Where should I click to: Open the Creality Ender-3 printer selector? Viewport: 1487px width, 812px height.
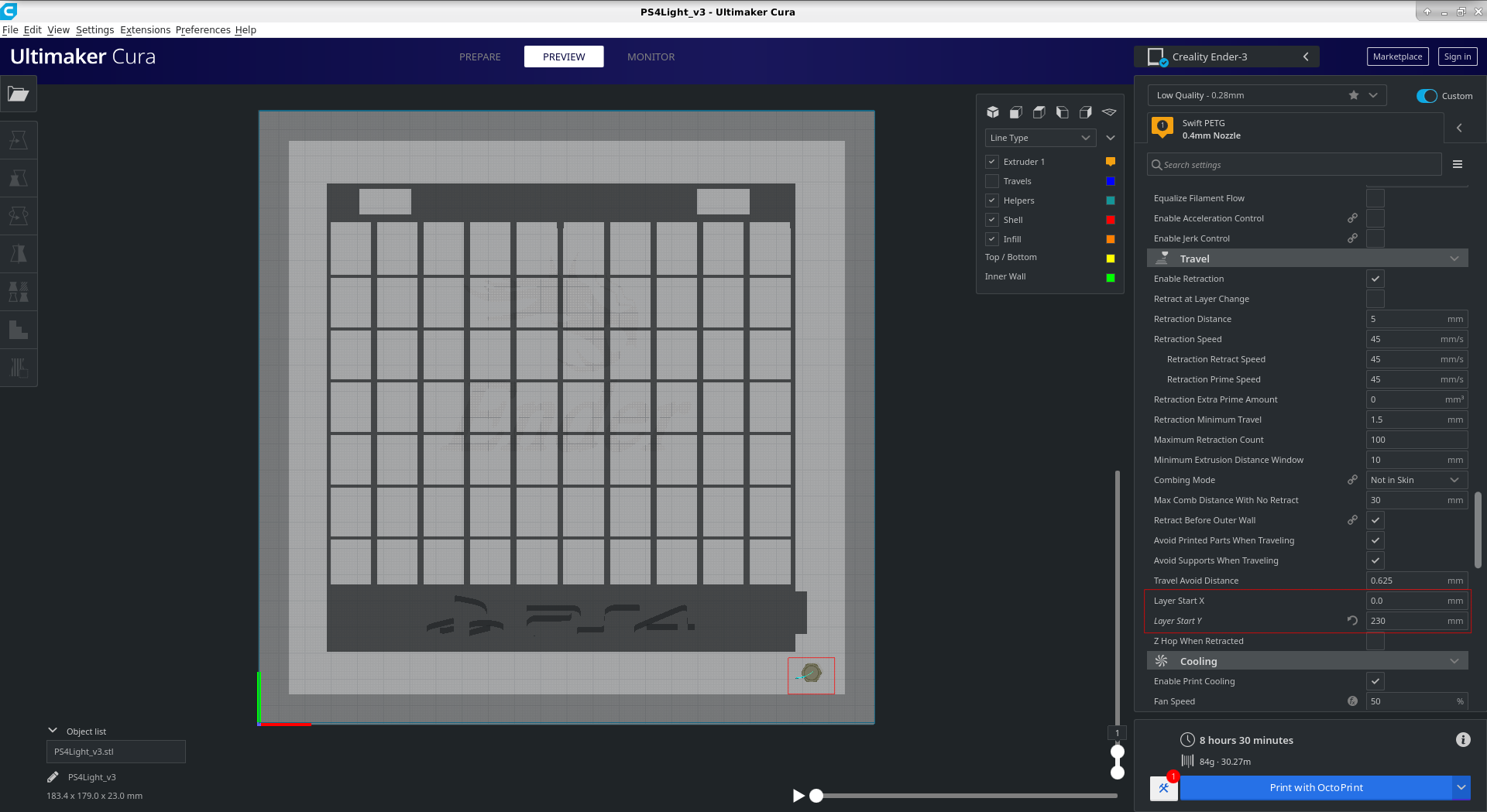point(1227,57)
